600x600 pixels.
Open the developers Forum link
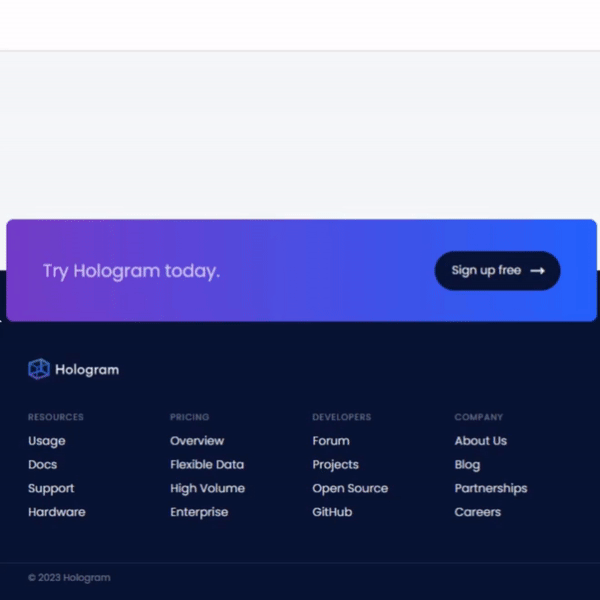[x=331, y=441]
